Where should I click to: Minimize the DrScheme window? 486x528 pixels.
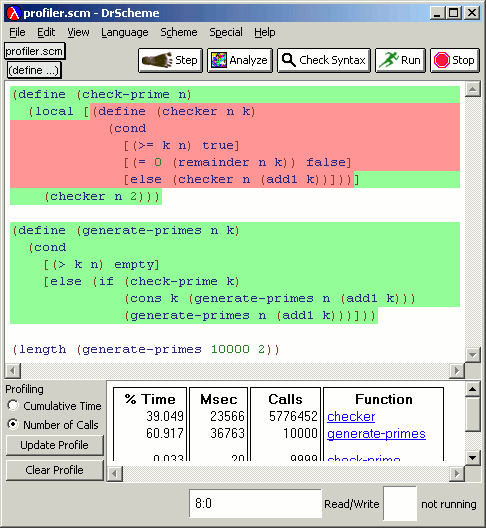pyautogui.click(x=437, y=13)
